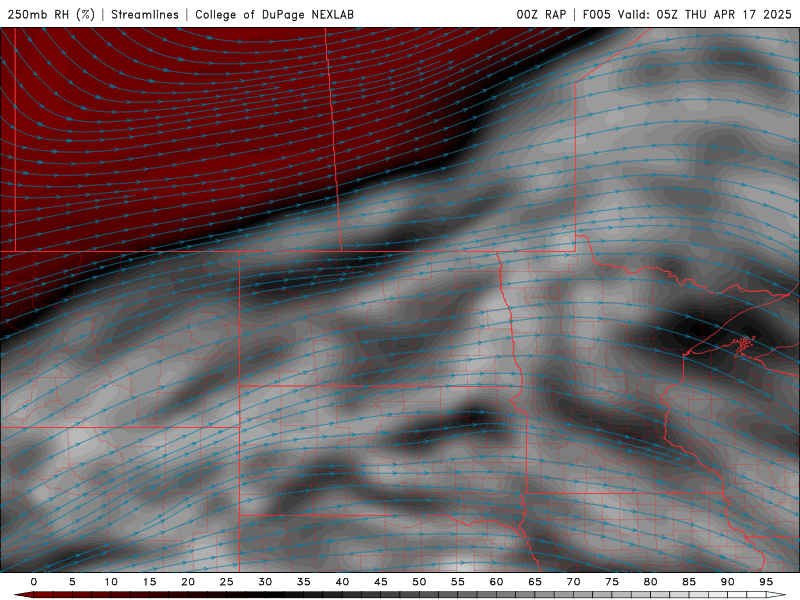The width and height of the screenshot is (800, 600).
Task: Click the colorbar label "0"
Action: tap(34, 582)
